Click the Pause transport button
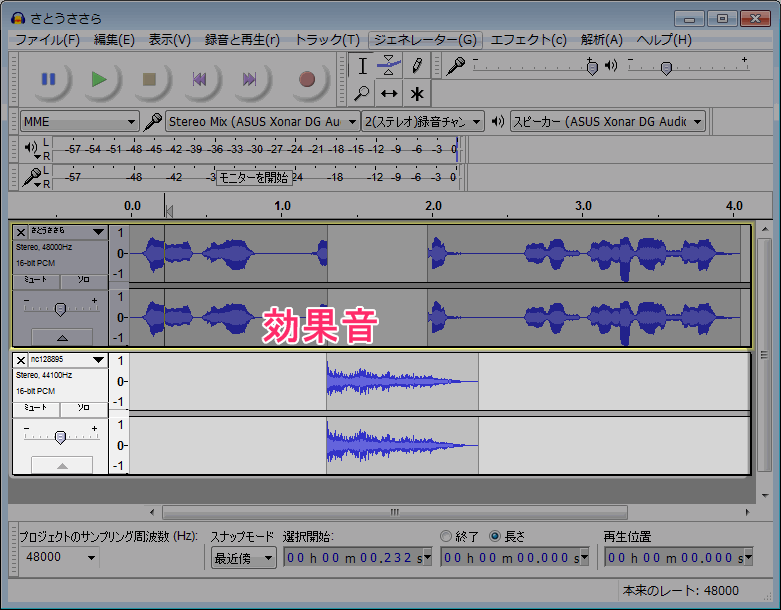Viewport: 781px width, 610px height. pyautogui.click(x=48, y=79)
